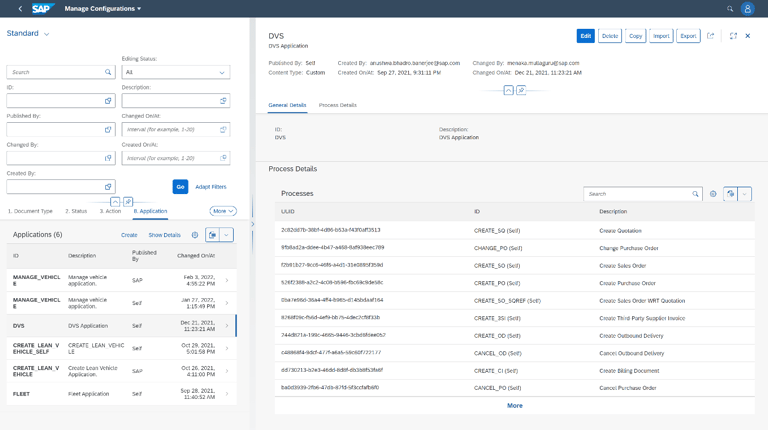Select the Cancel Outbound Delivery process row

tap(514, 353)
